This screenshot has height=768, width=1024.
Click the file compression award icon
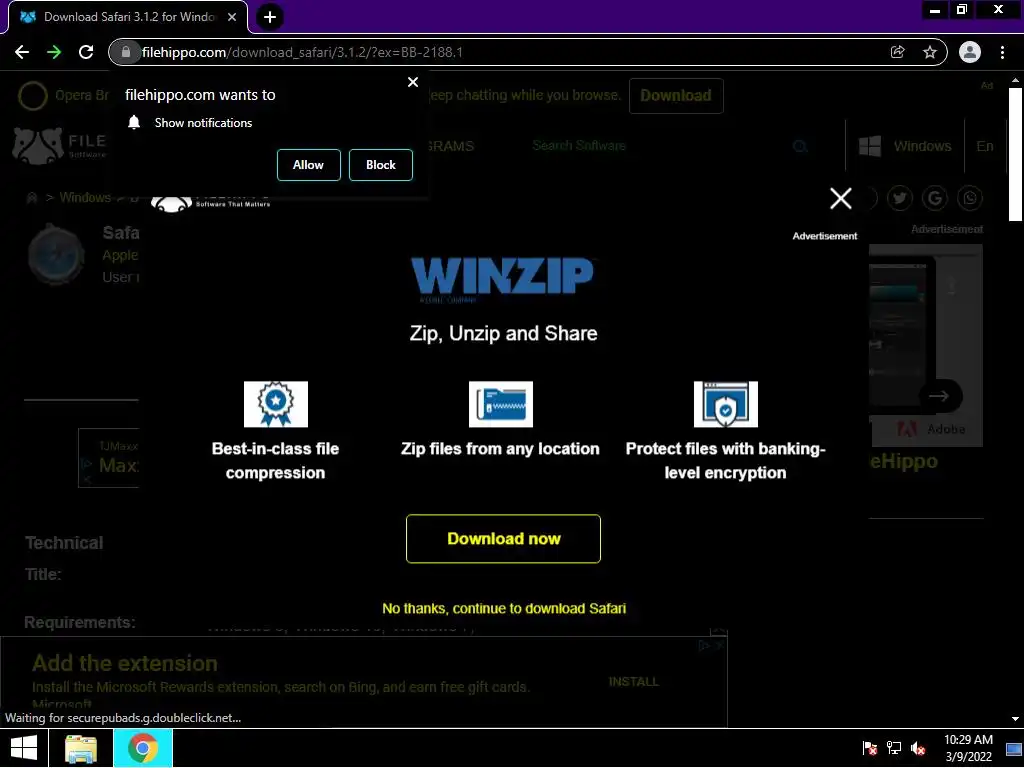276,404
